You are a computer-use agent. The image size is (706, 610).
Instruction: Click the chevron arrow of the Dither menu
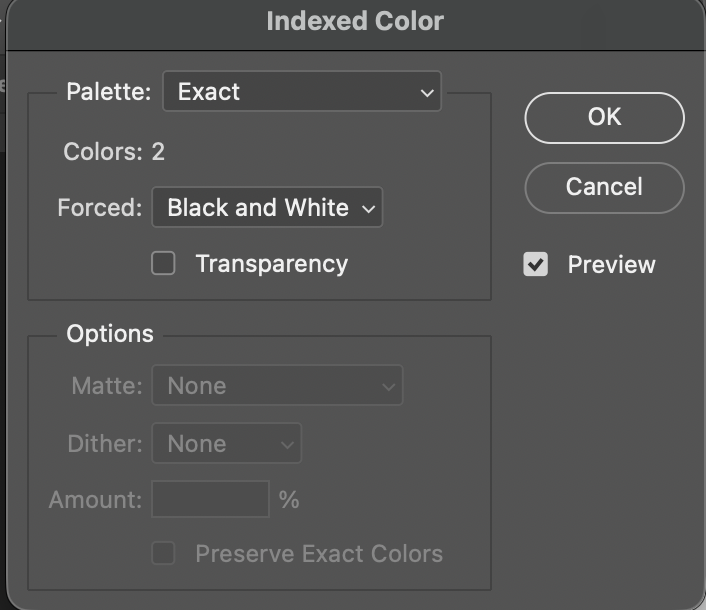click(287, 445)
